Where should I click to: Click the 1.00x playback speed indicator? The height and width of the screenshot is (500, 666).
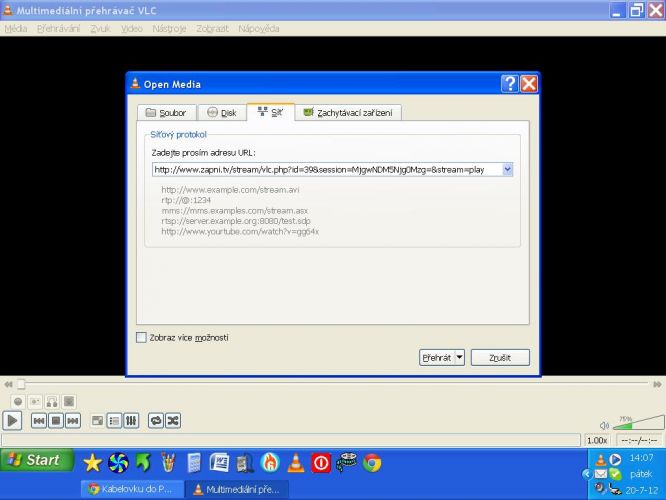tap(597, 440)
